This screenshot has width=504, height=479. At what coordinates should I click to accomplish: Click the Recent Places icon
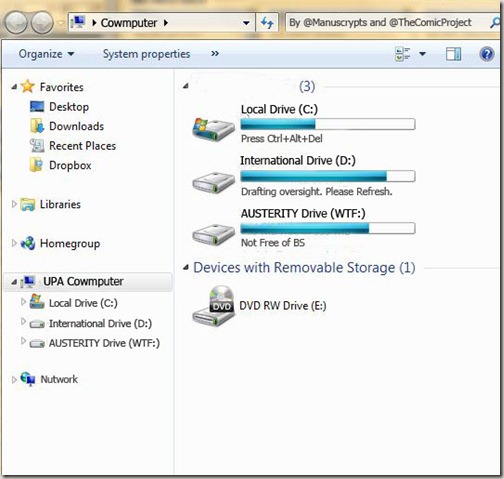(x=37, y=145)
